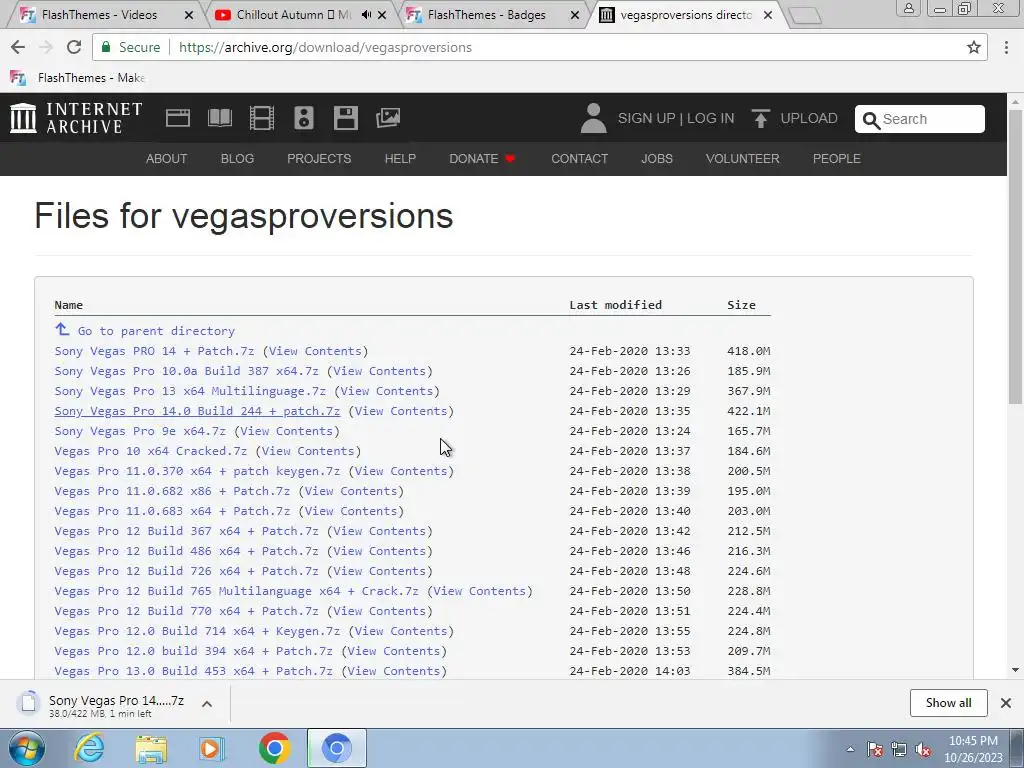This screenshot has width=1024, height=768.
Task: Switch to FlashThemes - Badges tab
Action: coord(487,14)
